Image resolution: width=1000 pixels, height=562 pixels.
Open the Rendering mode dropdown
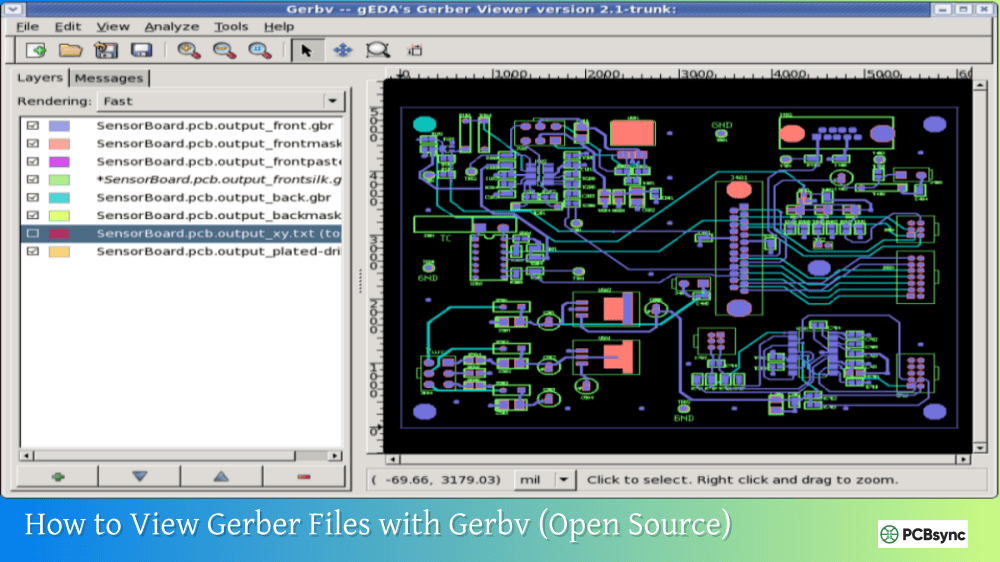pos(332,101)
